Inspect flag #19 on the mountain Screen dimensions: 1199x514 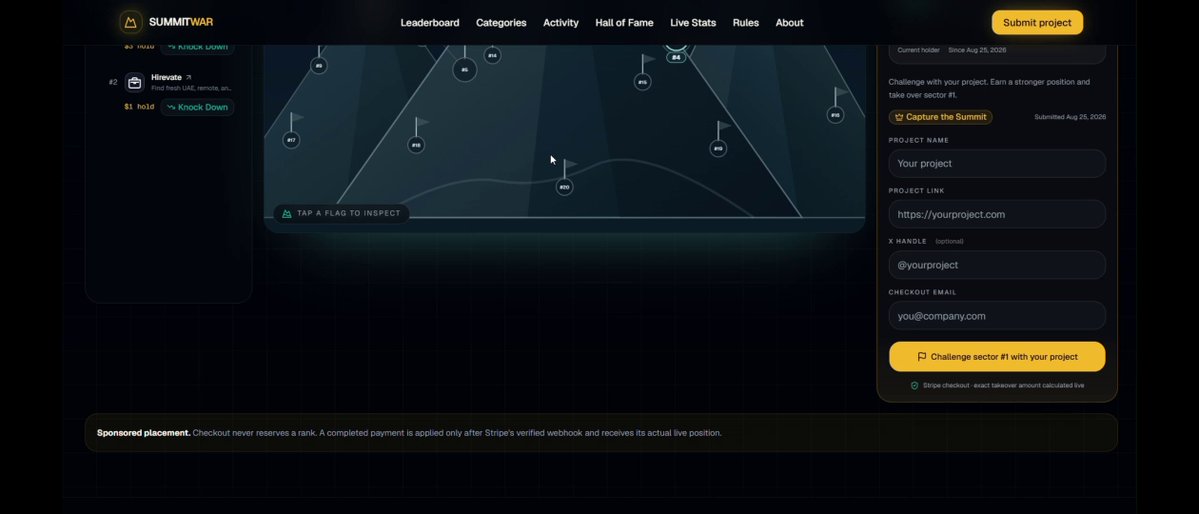[x=717, y=148]
